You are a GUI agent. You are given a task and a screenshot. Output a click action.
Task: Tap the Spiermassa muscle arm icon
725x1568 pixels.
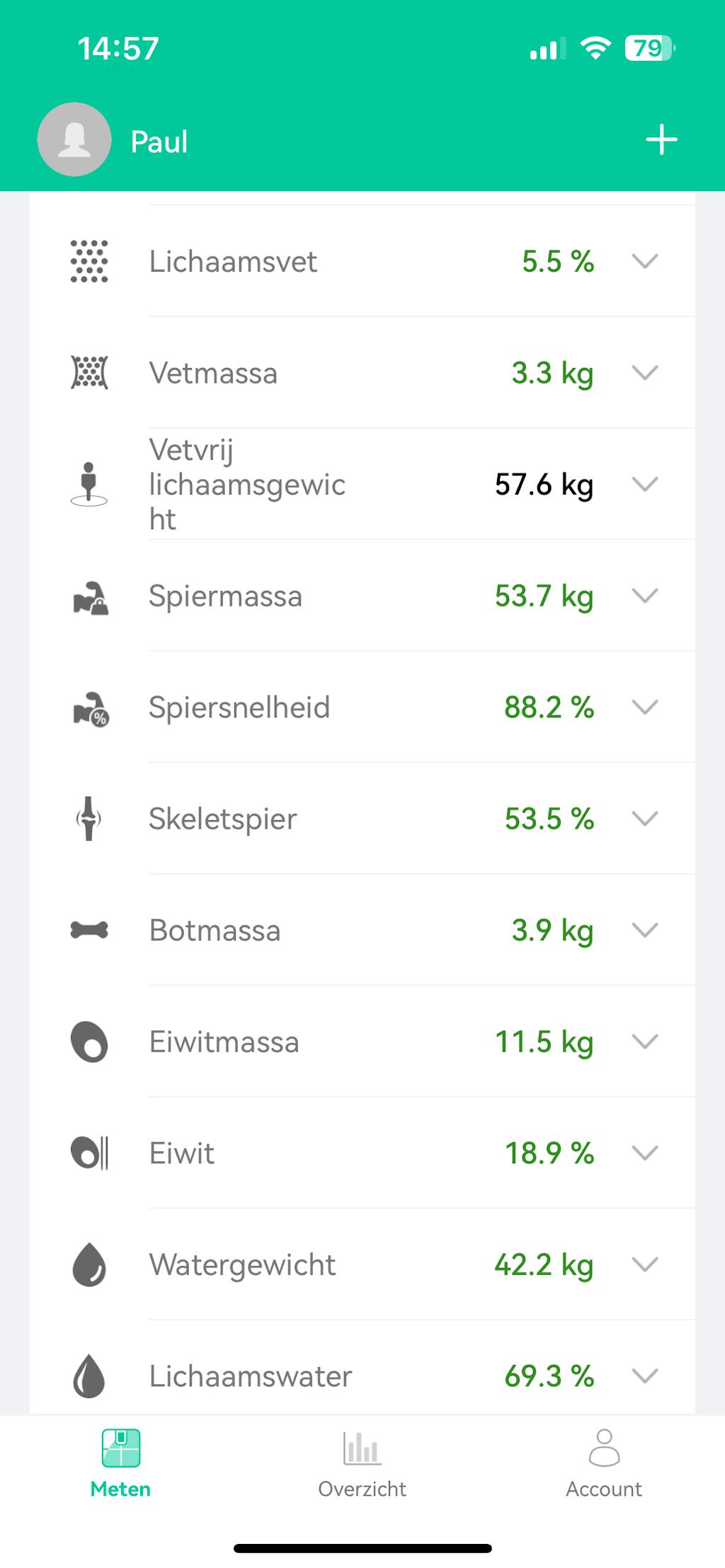click(91, 596)
